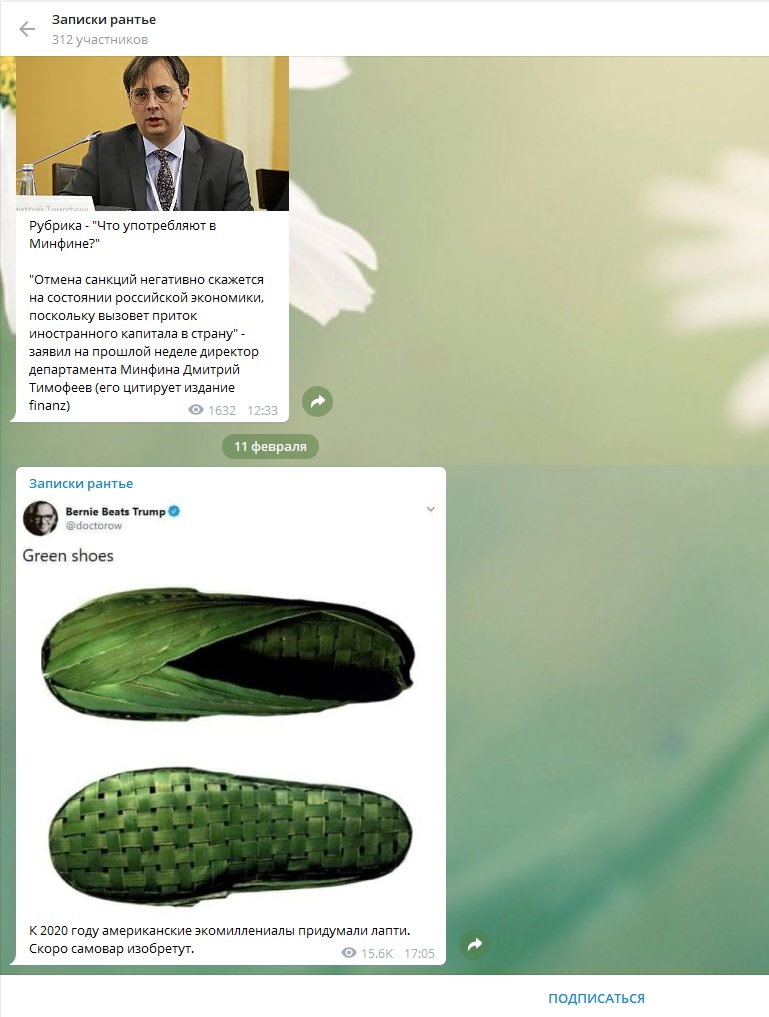Click the 12:33 post timestamp
This screenshot has width=769, height=1017.
tap(262, 410)
